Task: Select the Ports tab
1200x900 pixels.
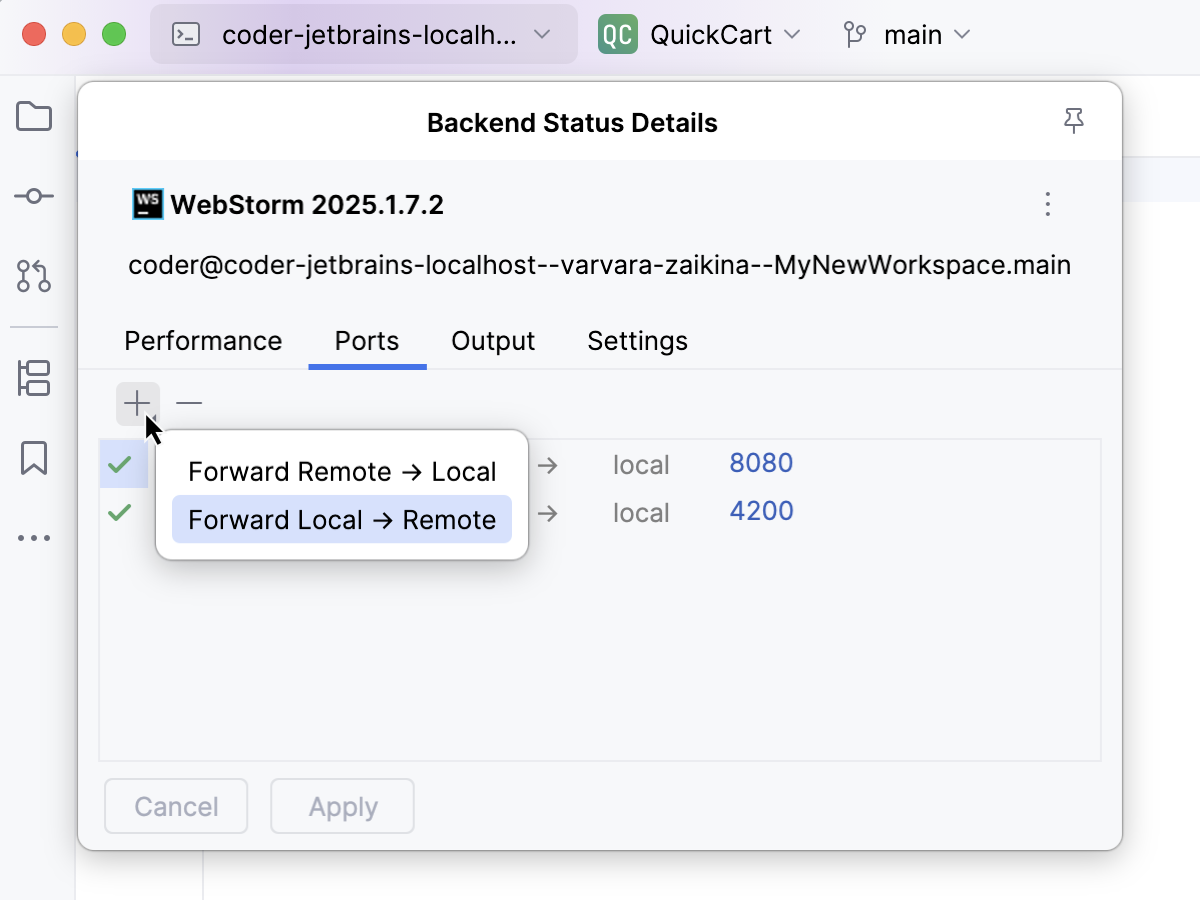Action: 367,341
